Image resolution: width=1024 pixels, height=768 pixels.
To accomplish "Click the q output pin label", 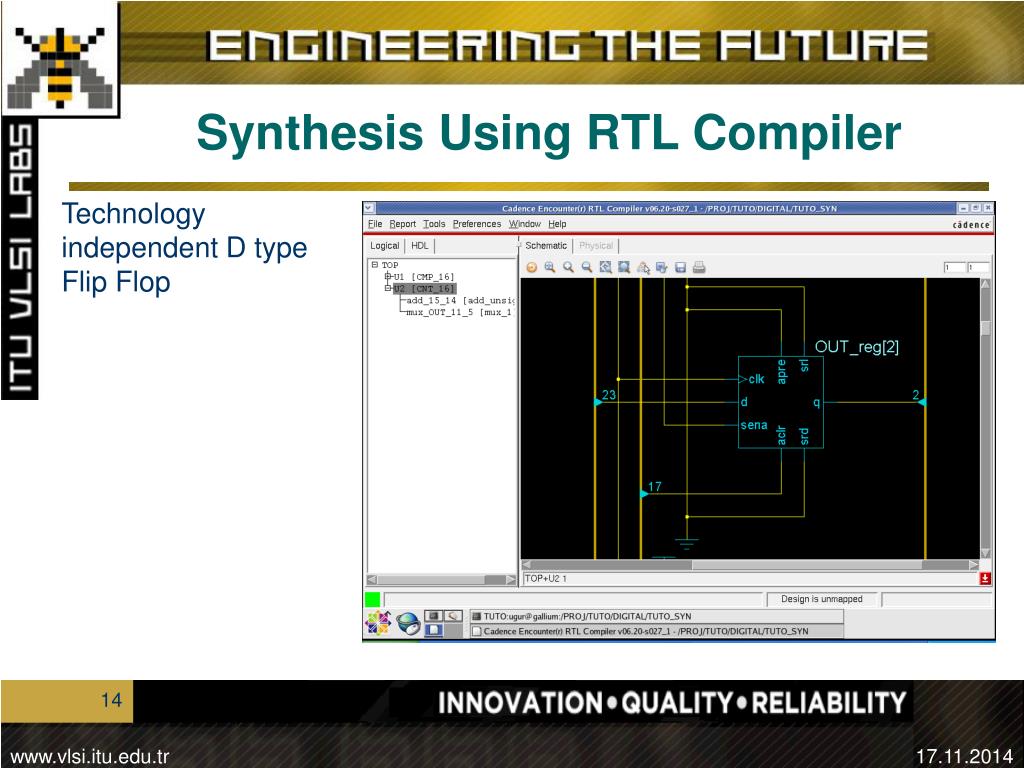I will (816, 402).
